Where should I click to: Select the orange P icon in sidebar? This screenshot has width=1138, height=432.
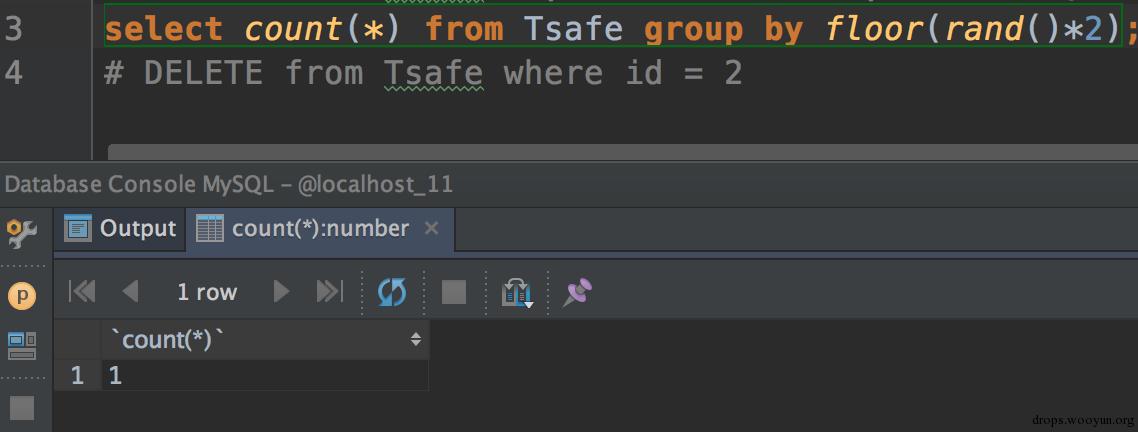[x=22, y=296]
